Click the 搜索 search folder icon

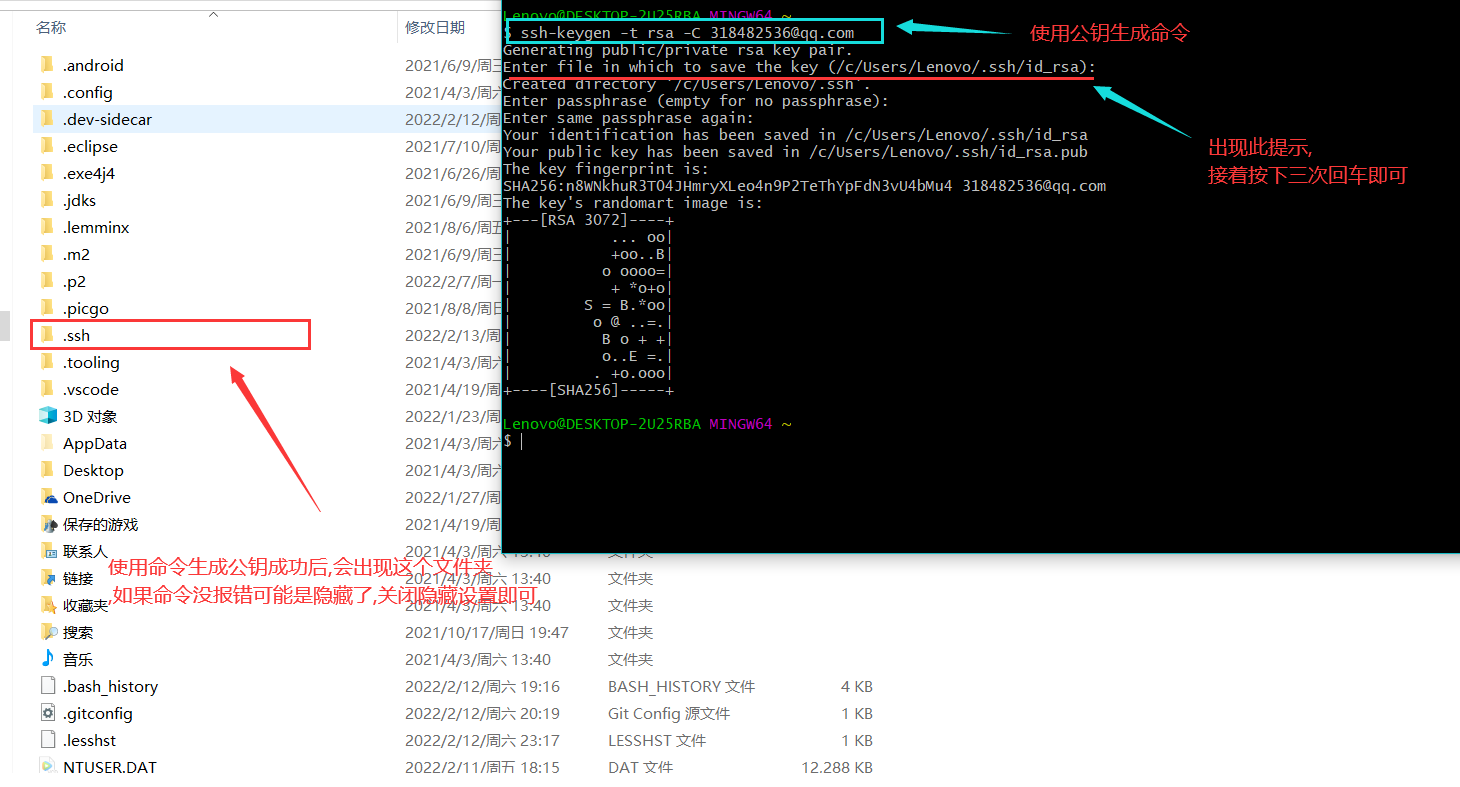click(x=47, y=632)
